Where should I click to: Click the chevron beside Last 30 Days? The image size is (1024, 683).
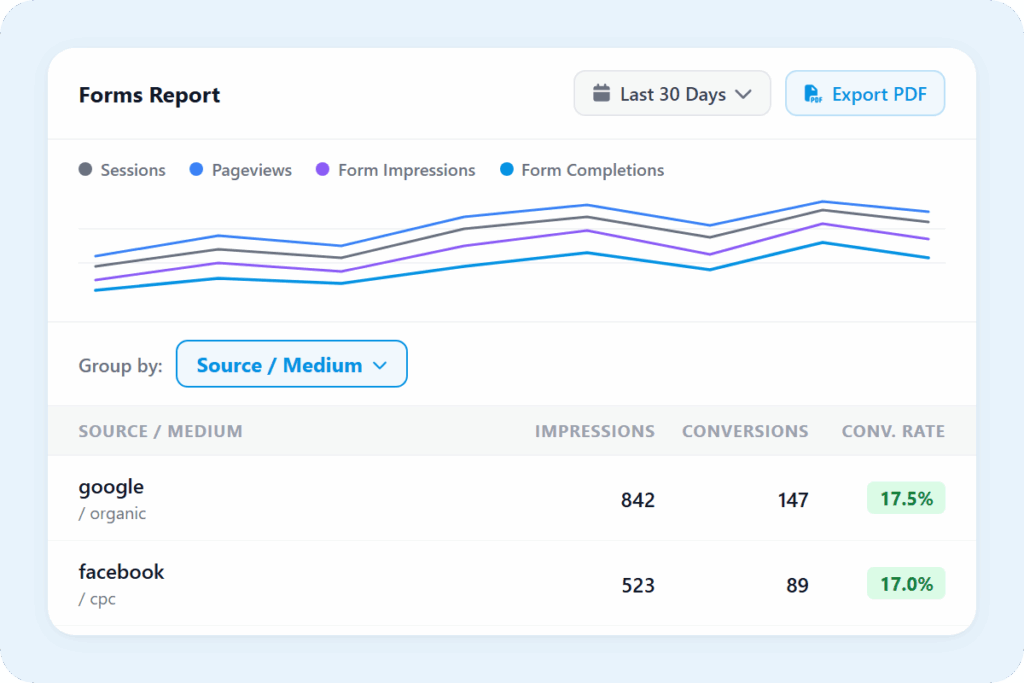[743, 94]
